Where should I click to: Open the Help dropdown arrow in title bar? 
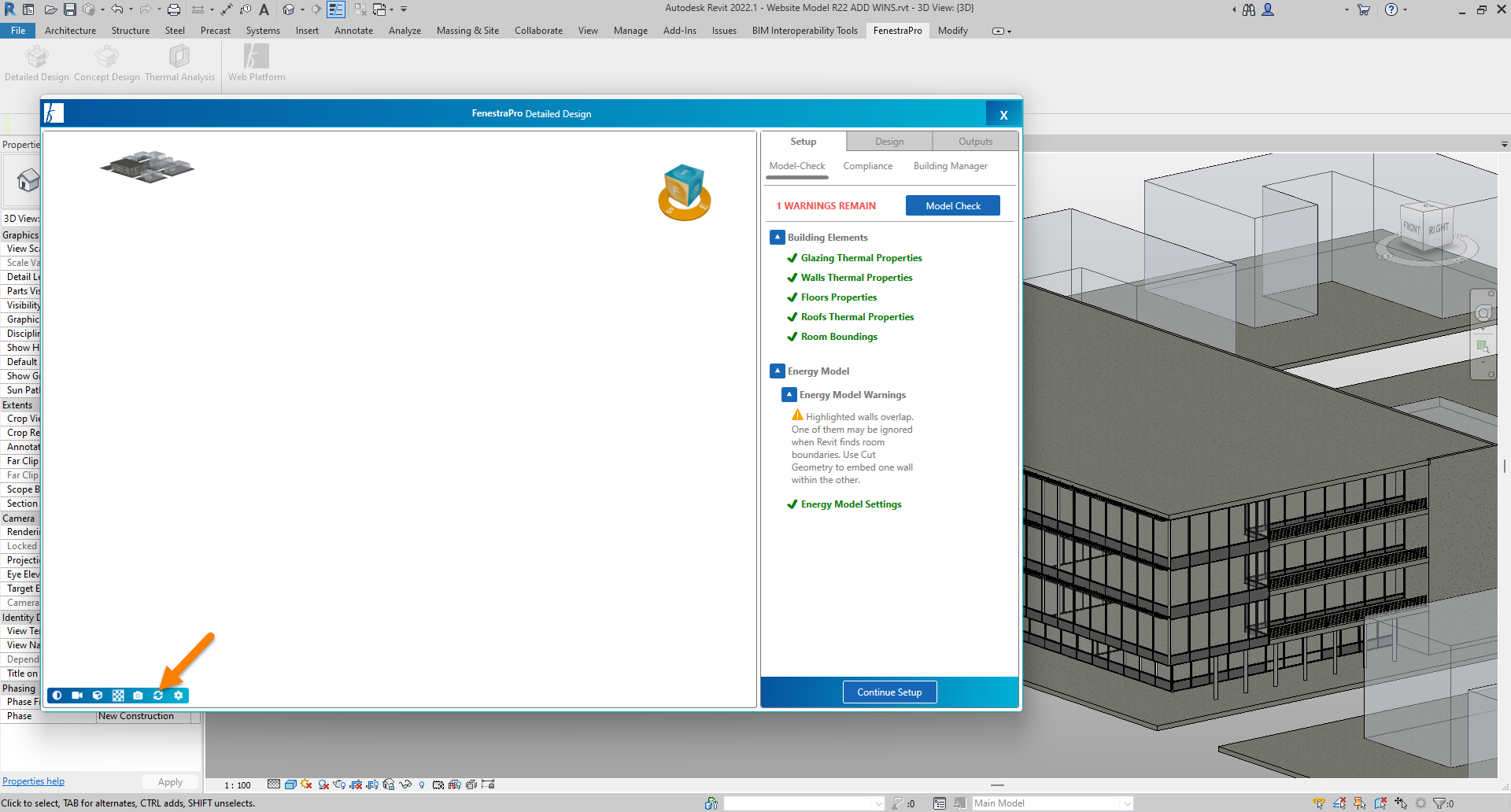[1405, 9]
